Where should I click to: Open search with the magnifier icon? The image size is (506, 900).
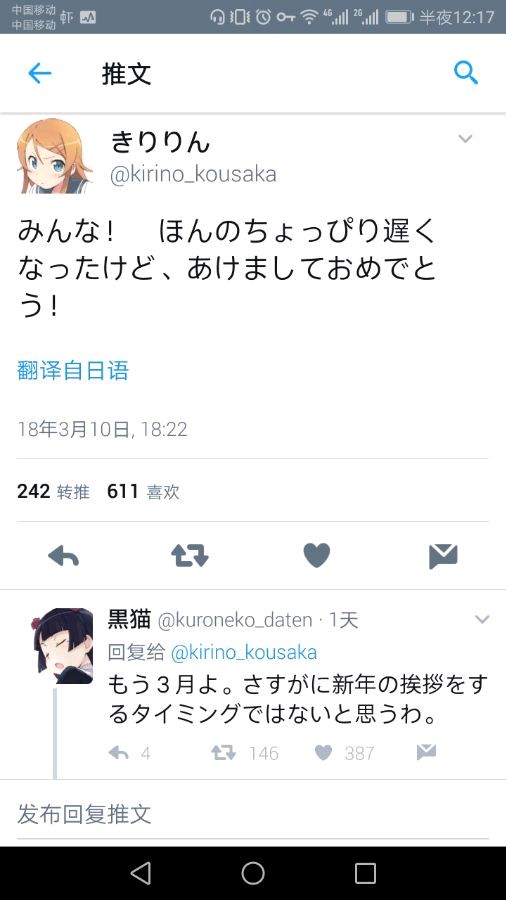tap(465, 73)
